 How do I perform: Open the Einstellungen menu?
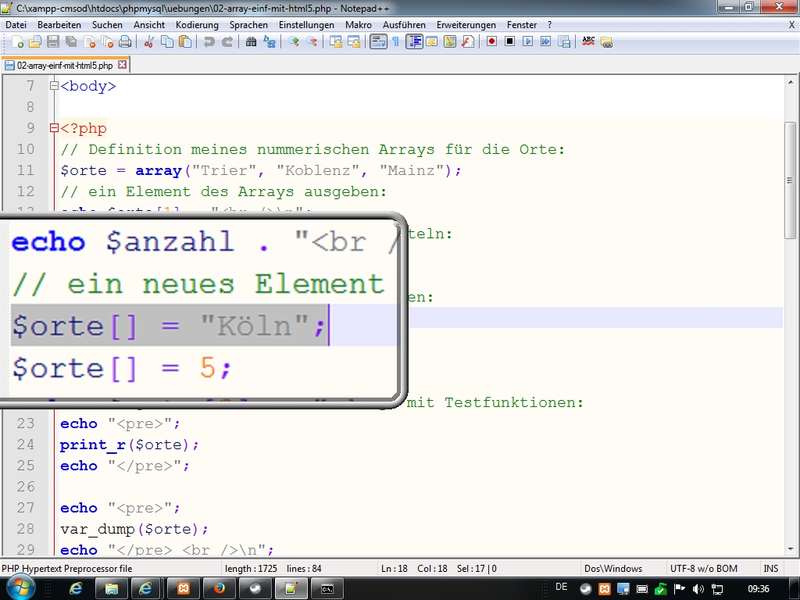[306, 24]
